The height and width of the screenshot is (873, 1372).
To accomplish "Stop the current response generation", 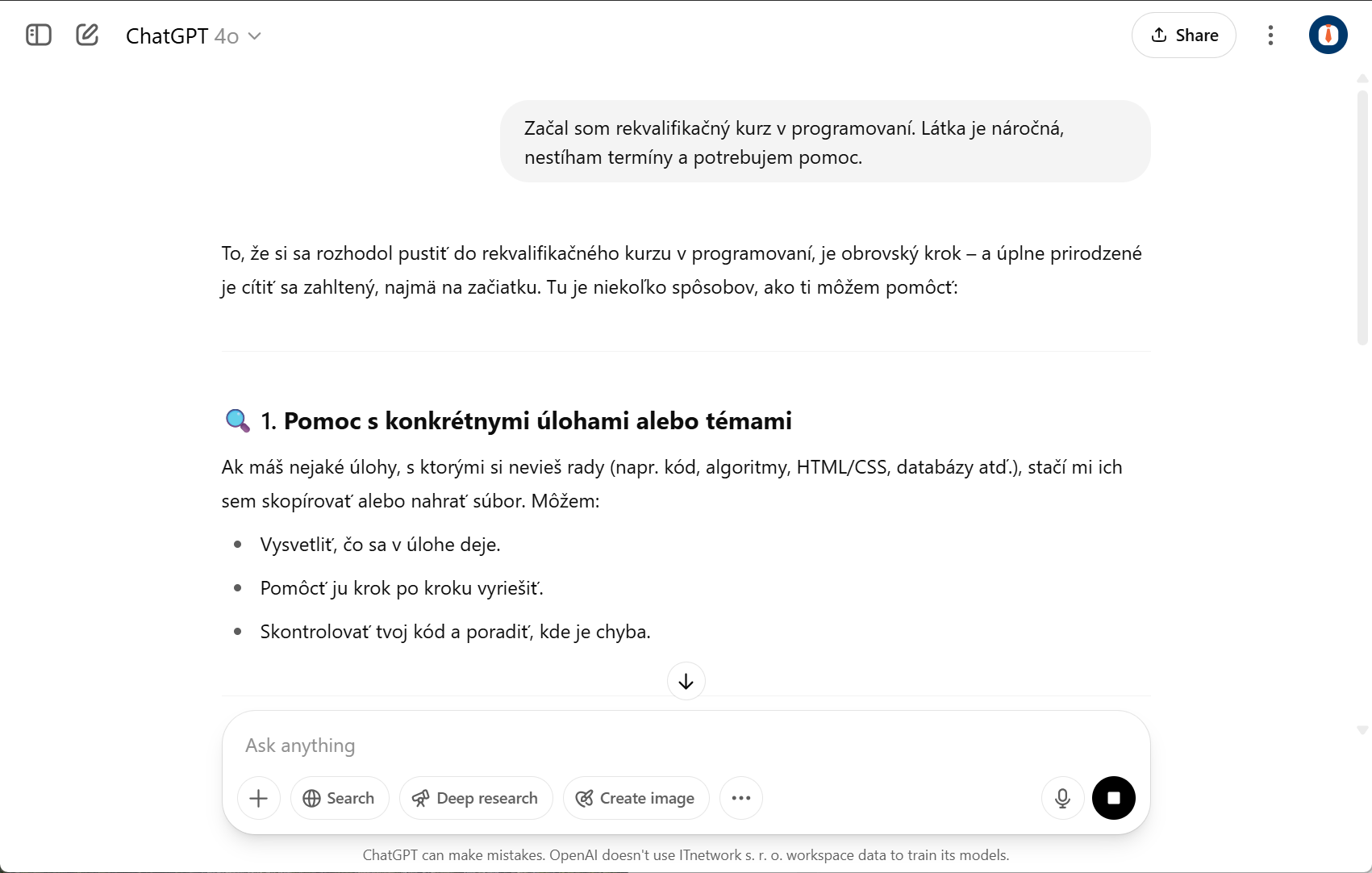I will pyautogui.click(x=1114, y=798).
